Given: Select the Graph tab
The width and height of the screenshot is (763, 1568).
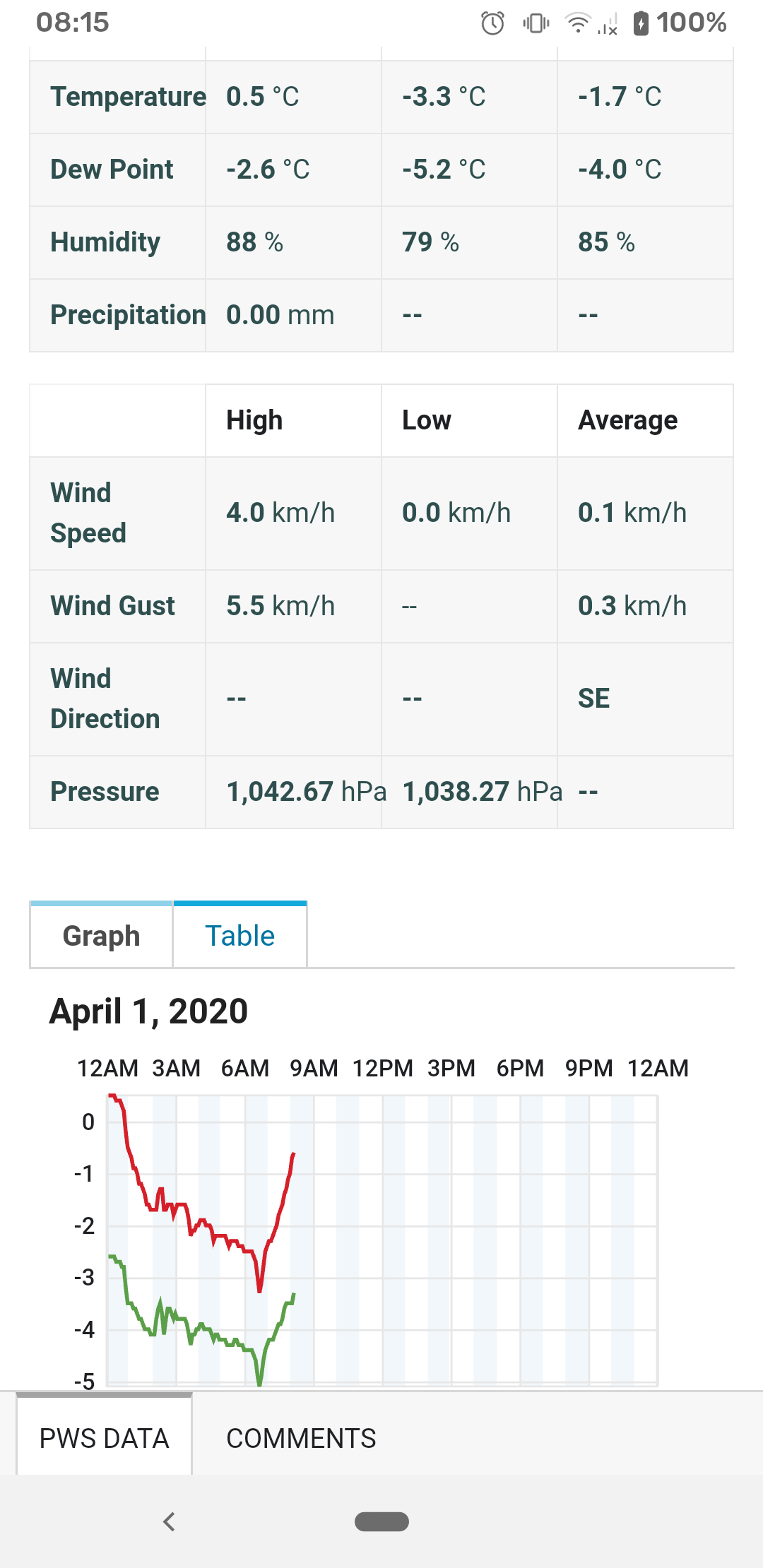Looking at the screenshot, I should 101,935.
